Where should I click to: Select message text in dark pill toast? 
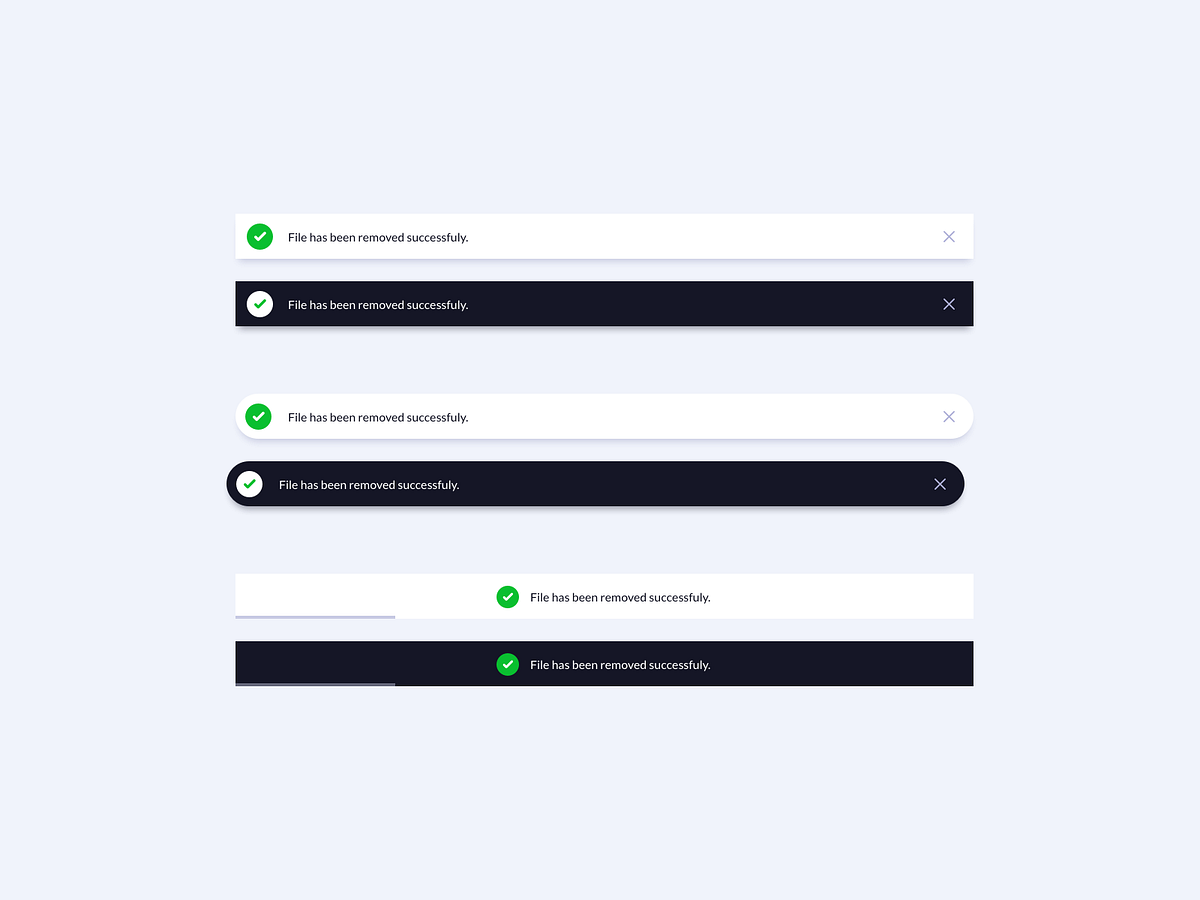point(369,485)
